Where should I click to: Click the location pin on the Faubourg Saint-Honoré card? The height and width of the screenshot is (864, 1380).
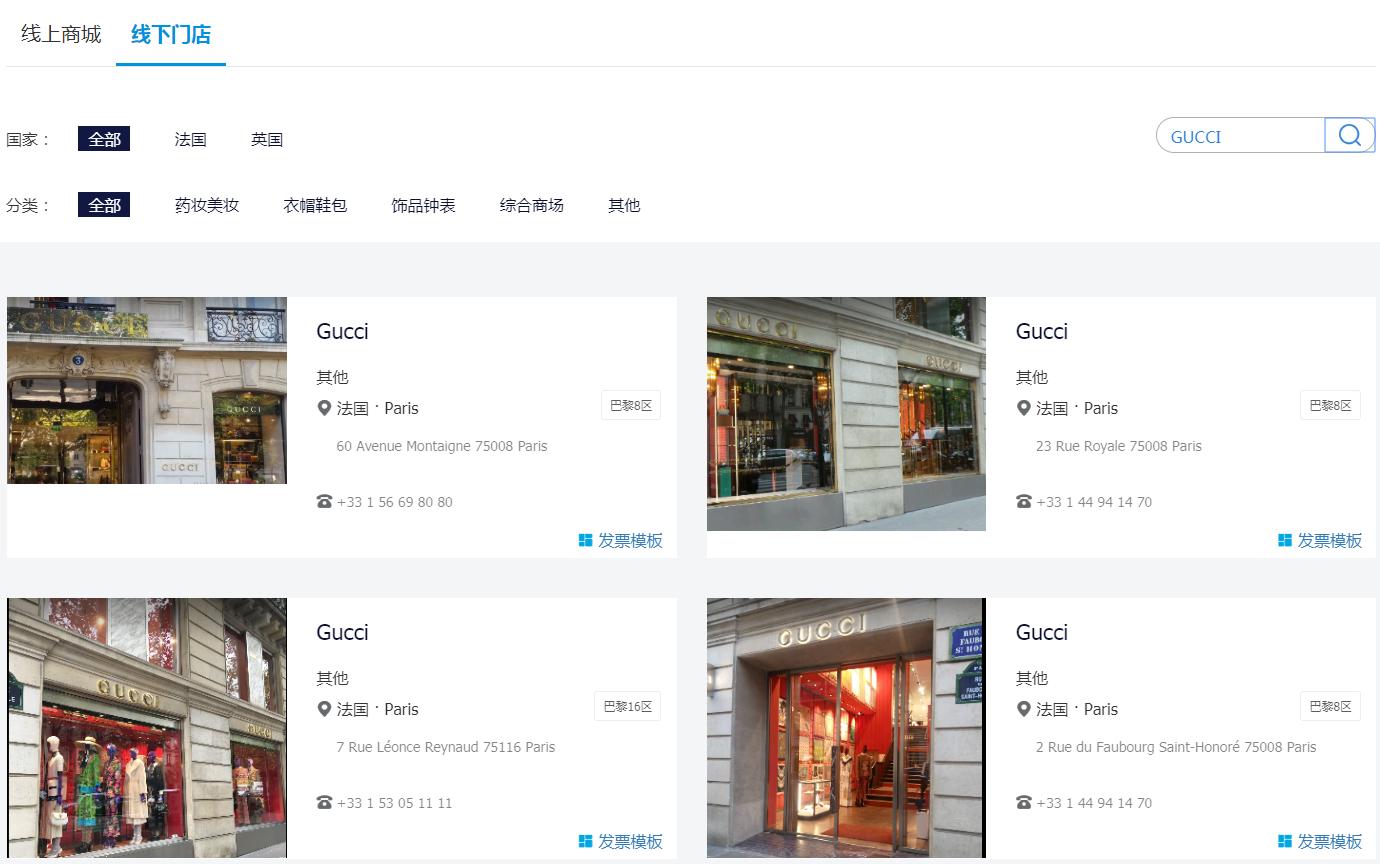click(x=1023, y=709)
